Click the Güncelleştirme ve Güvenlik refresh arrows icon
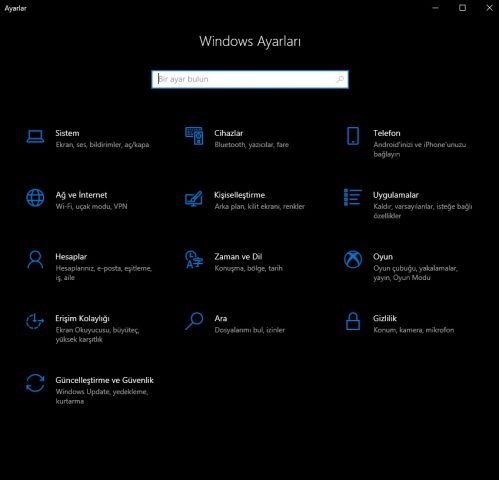The width and height of the screenshot is (499, 480). [x=35, y=383]
